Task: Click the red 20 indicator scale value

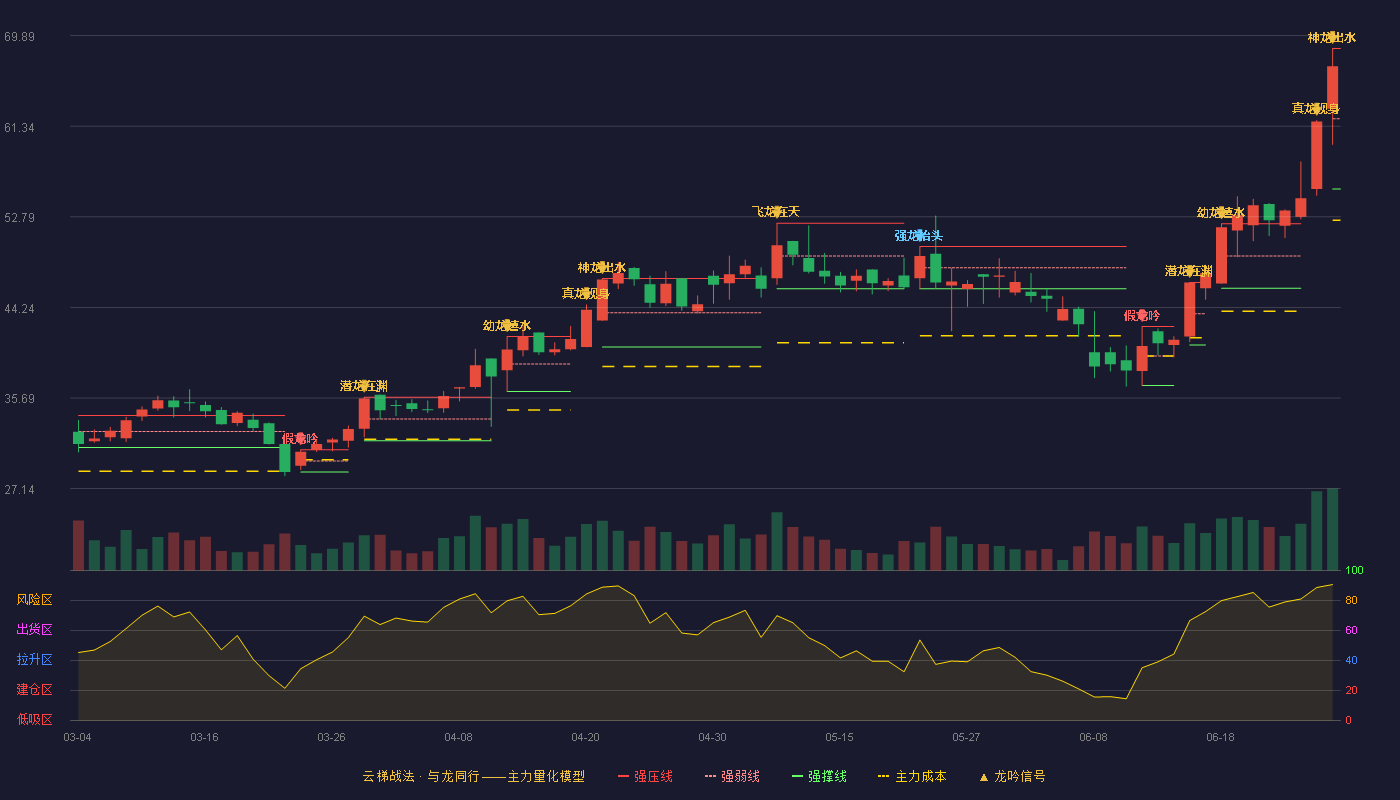Action: (1351, 690)
